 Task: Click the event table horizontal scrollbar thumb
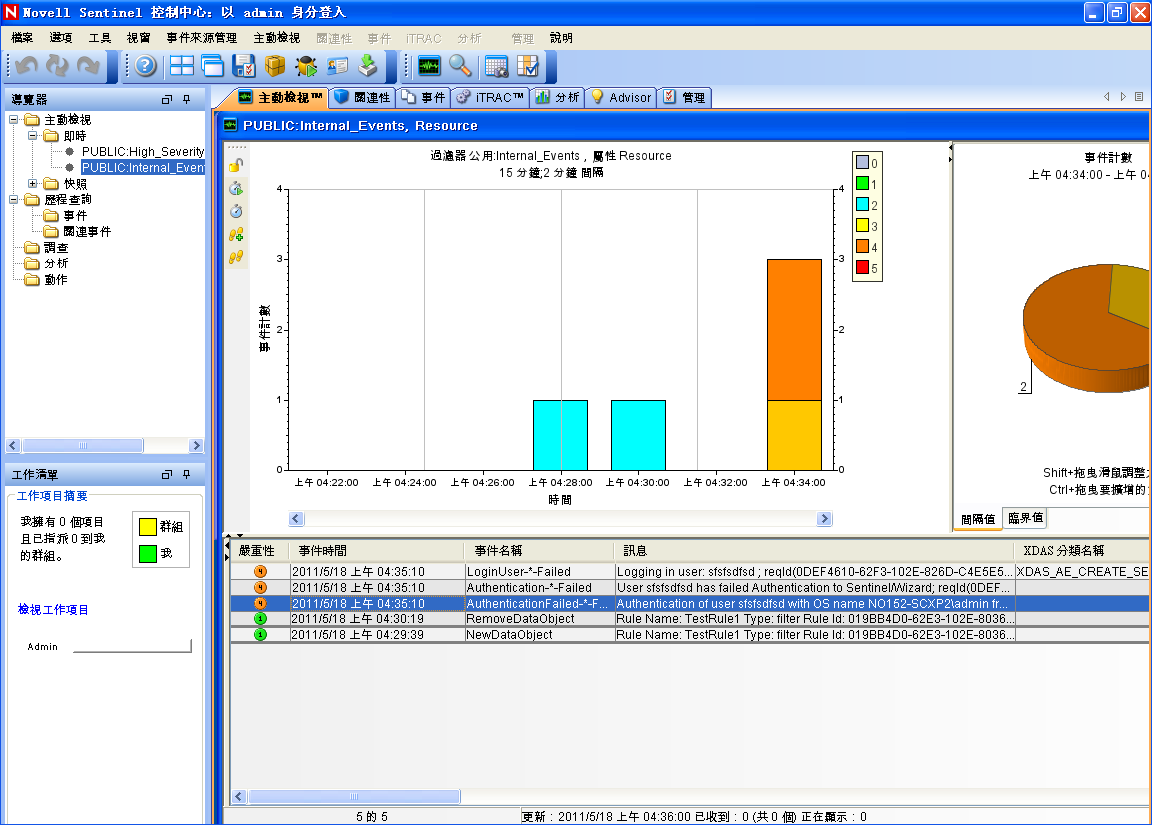pos(354,796)
